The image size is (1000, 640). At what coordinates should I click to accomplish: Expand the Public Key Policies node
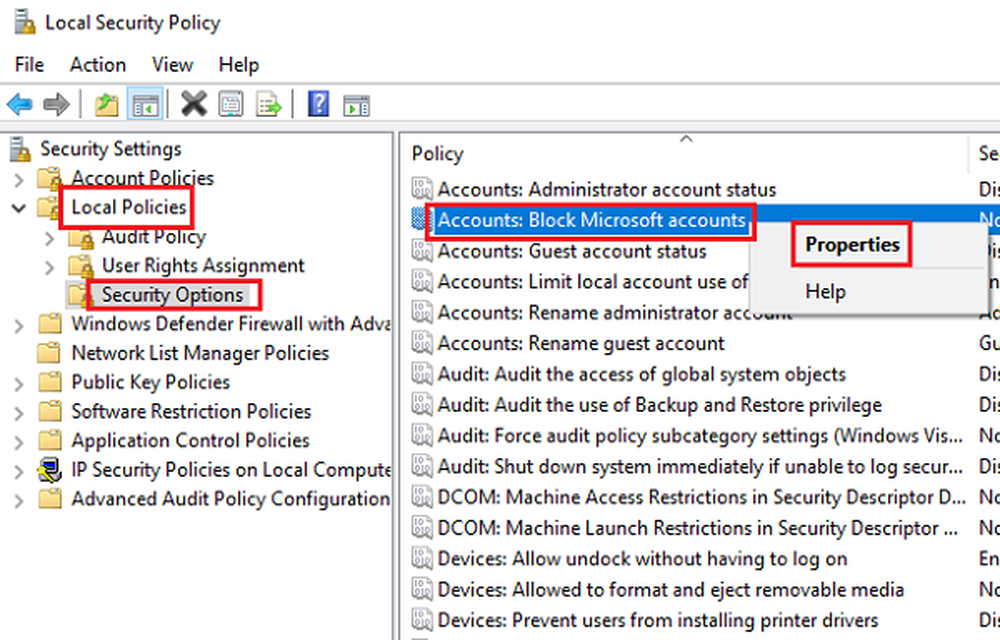[19, 384]
